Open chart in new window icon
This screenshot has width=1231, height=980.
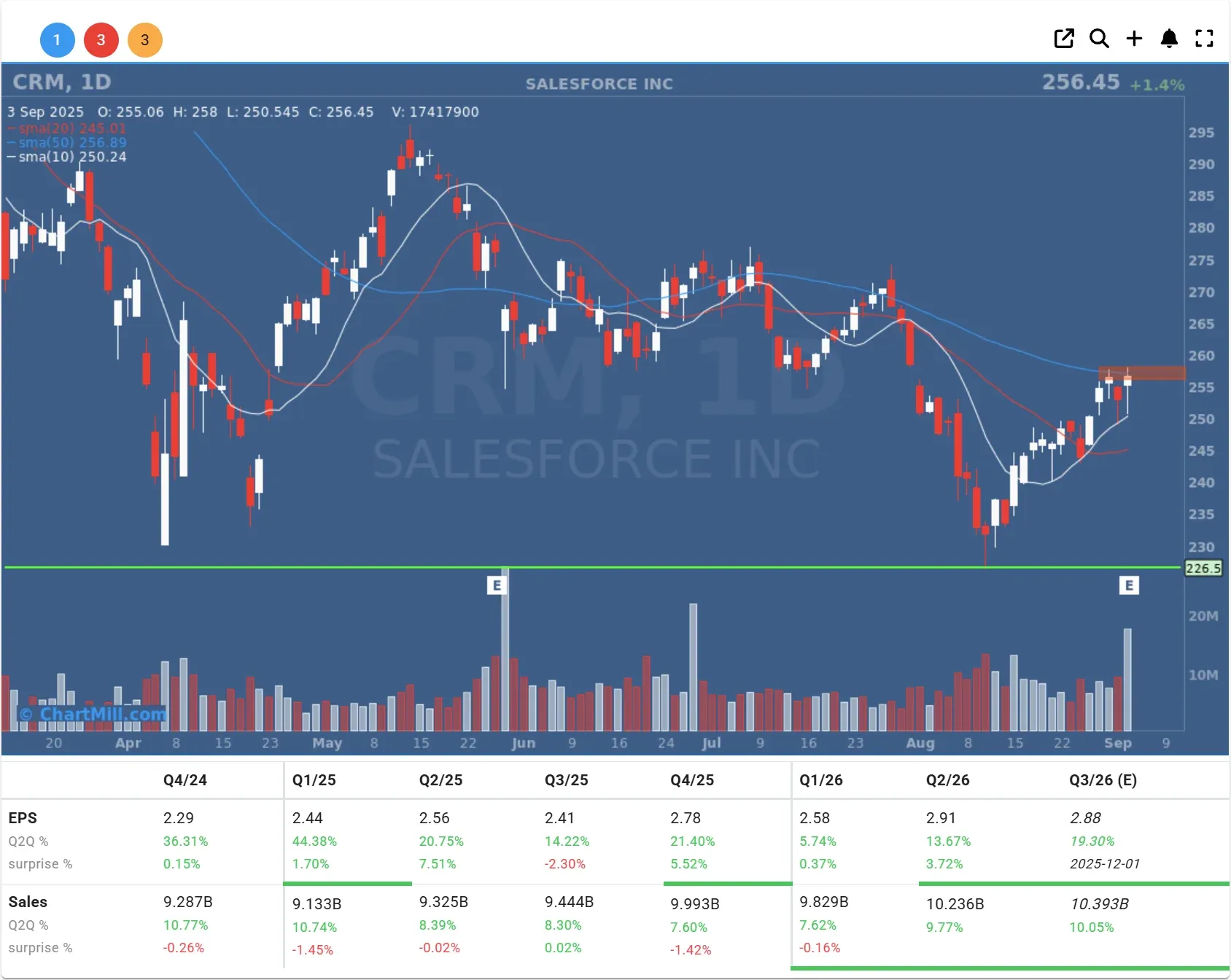tap(1064, 39)
